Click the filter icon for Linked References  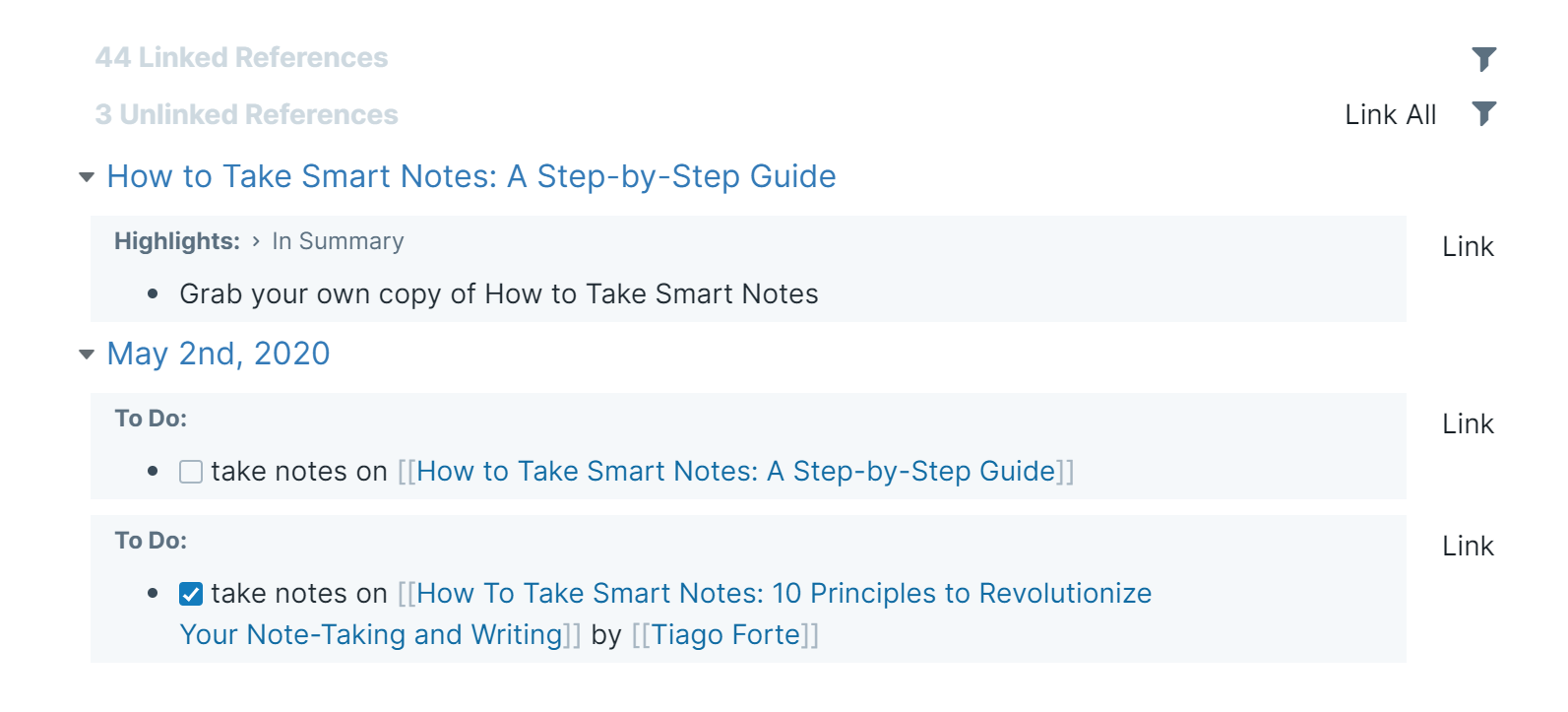(1483, 59)
